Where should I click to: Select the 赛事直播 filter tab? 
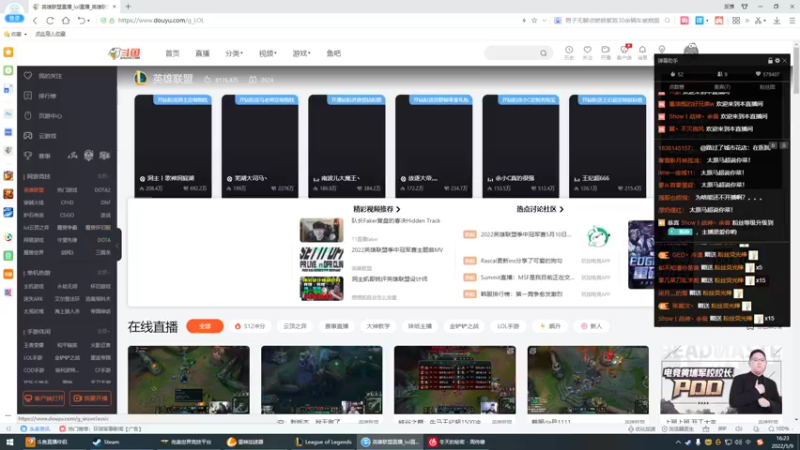click(337, 326)
